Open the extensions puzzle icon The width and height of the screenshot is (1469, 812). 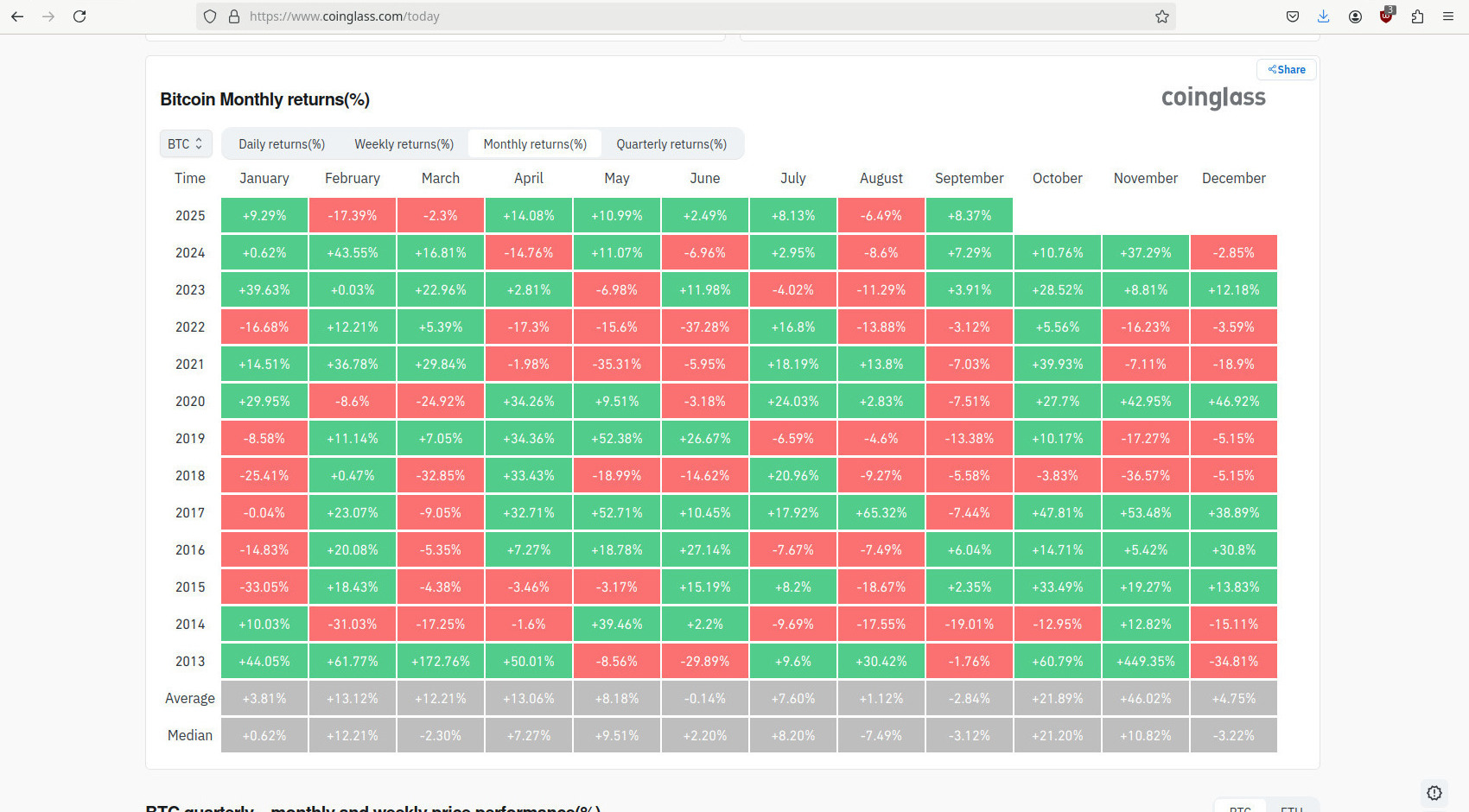click(1417, 16)
